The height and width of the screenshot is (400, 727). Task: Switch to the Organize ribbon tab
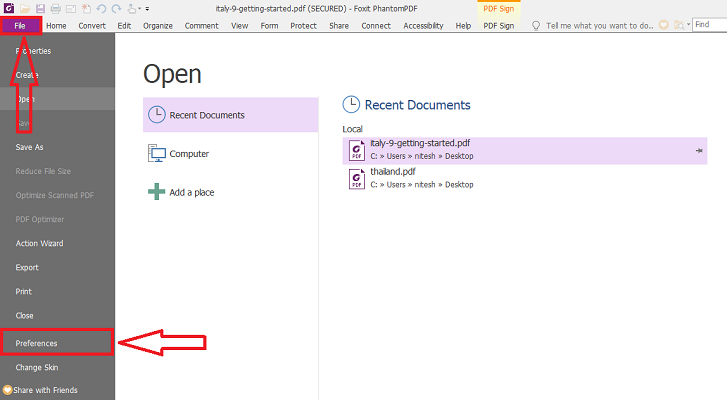tap(158, 26)
